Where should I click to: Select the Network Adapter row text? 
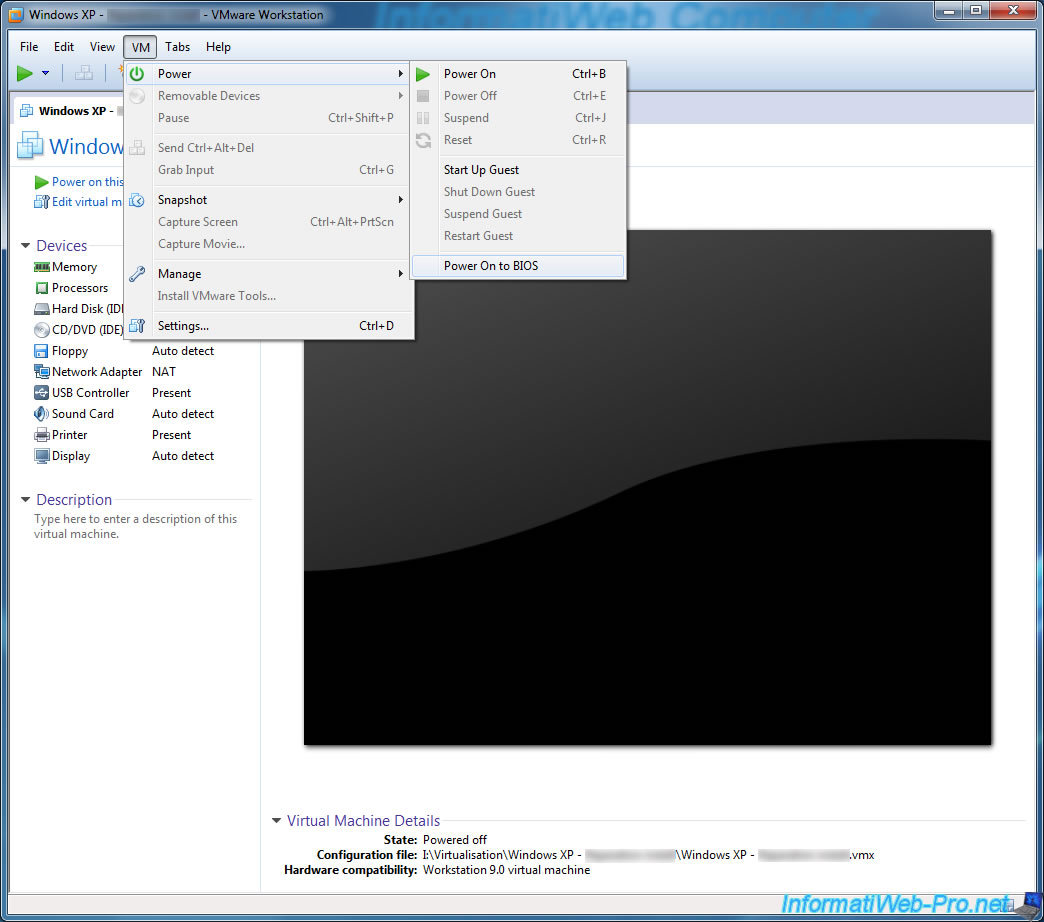[x=97, y=371]
